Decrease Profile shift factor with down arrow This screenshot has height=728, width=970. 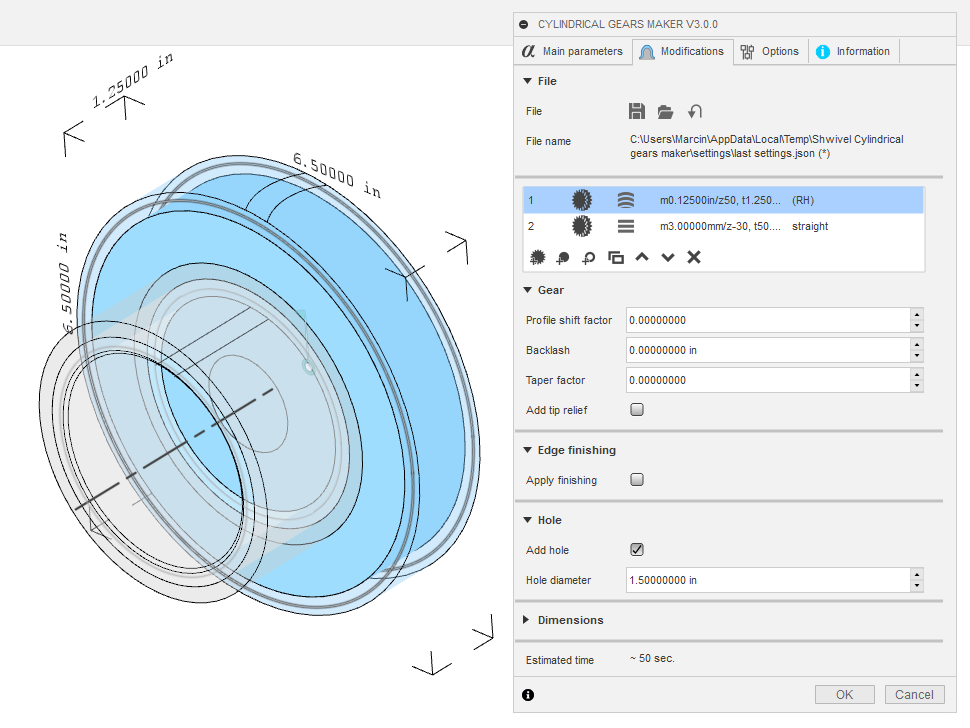(917, 326)
